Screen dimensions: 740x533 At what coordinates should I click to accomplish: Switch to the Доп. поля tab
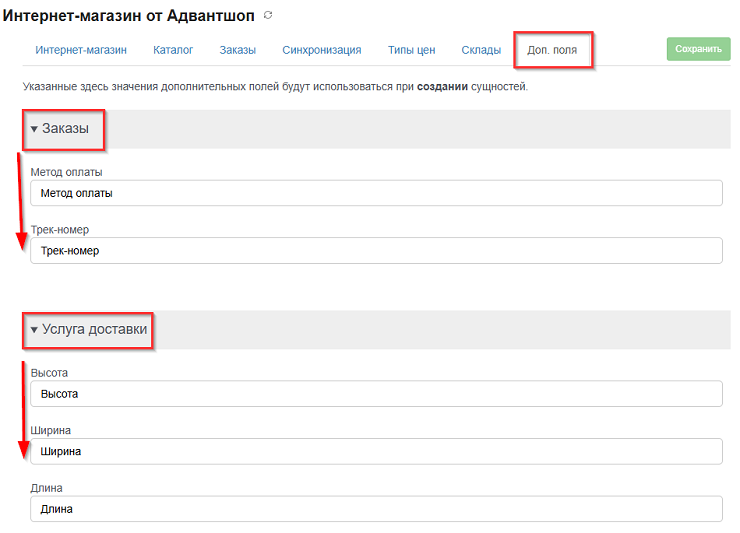click(x=552, y=50)
